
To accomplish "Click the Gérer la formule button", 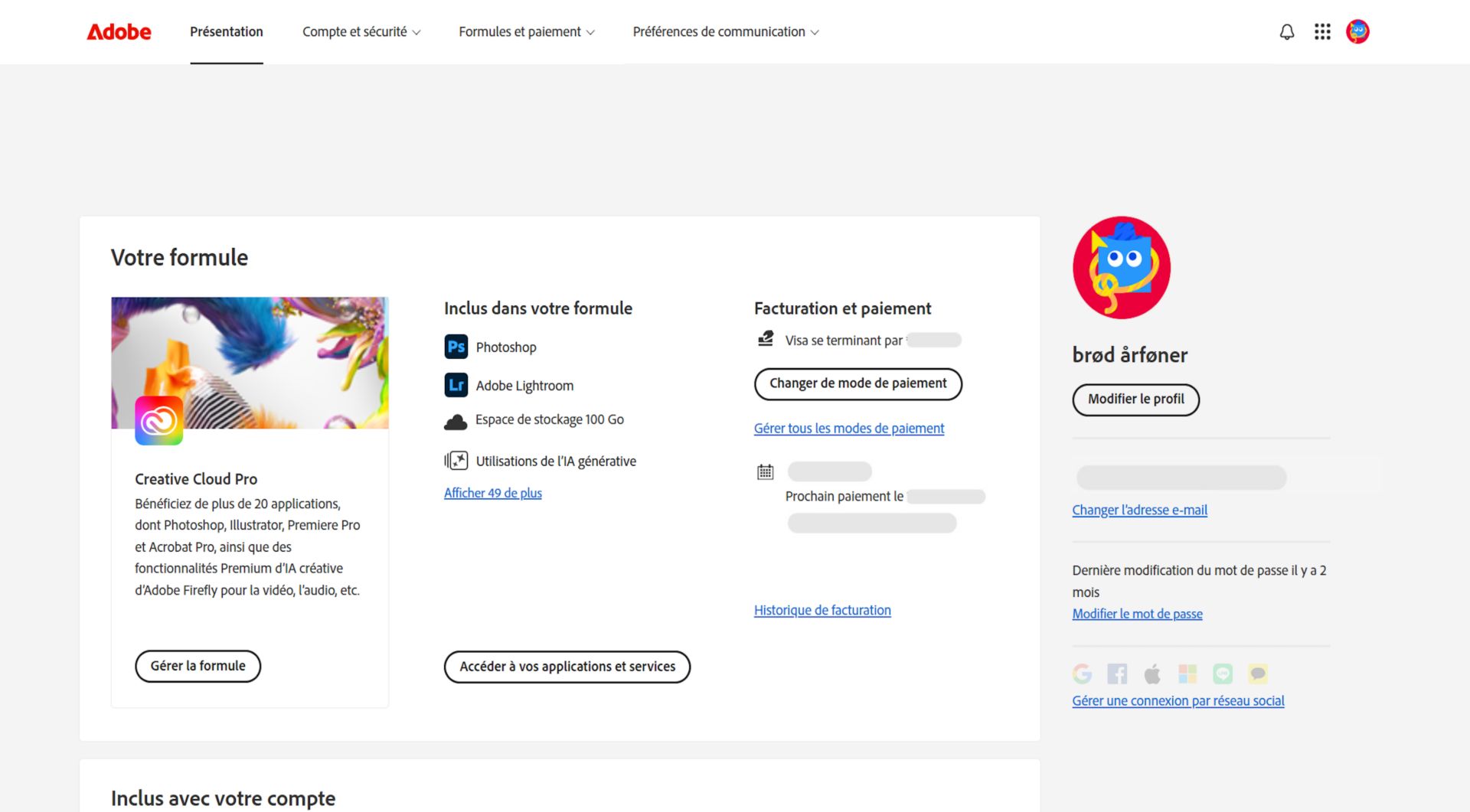I will (198, 666).
